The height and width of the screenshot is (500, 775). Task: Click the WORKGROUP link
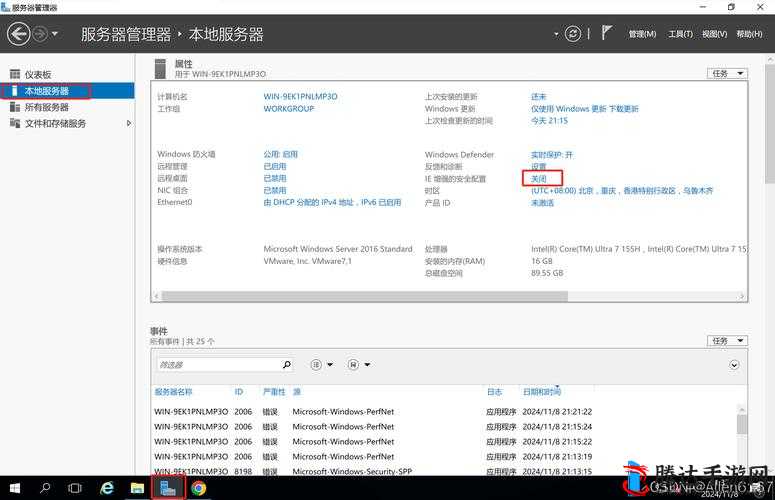click(x=289, y=109)
